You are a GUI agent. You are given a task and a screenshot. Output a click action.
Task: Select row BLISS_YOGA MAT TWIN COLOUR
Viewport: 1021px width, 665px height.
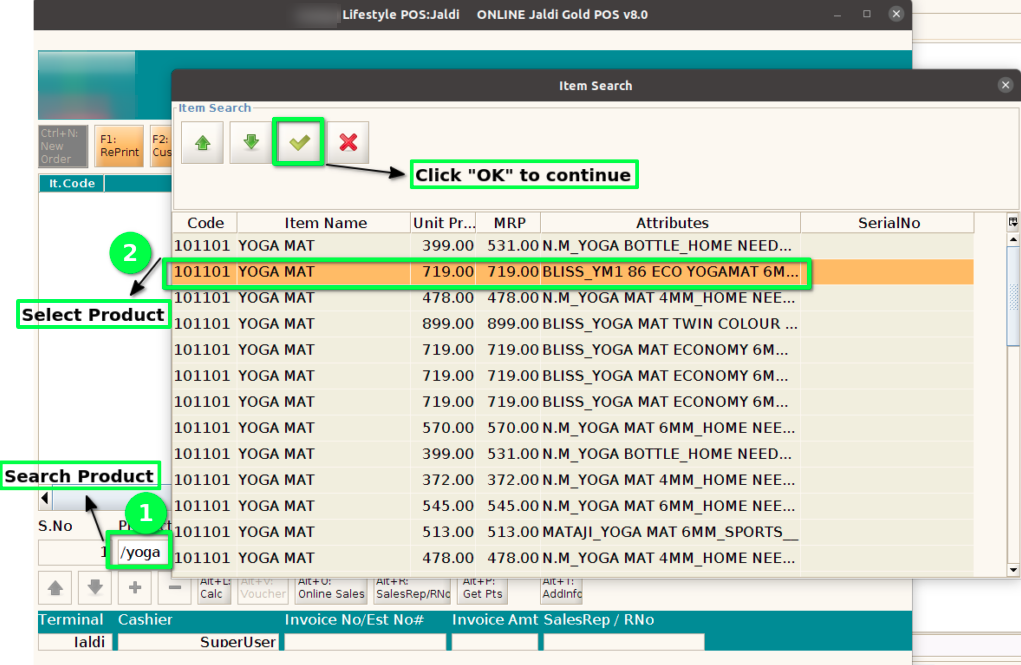tap(573, 324)
